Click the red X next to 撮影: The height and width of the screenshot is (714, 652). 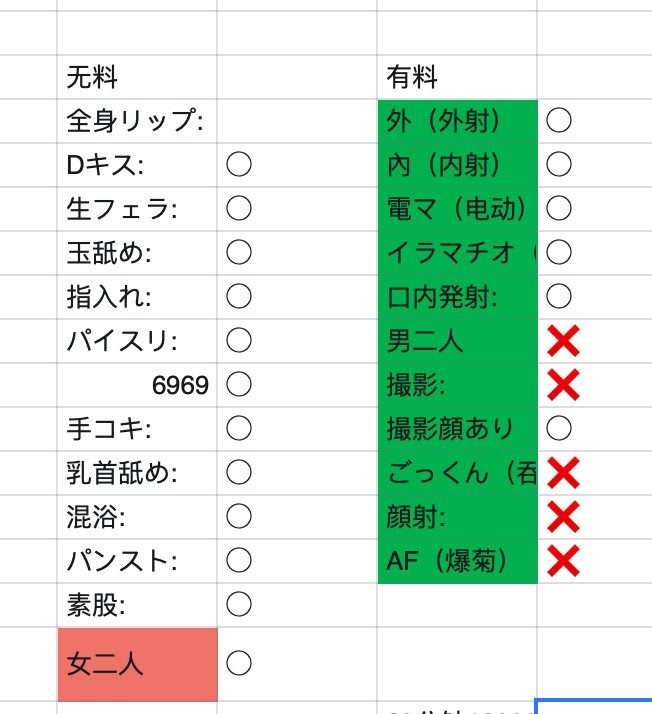click(563, 385)
